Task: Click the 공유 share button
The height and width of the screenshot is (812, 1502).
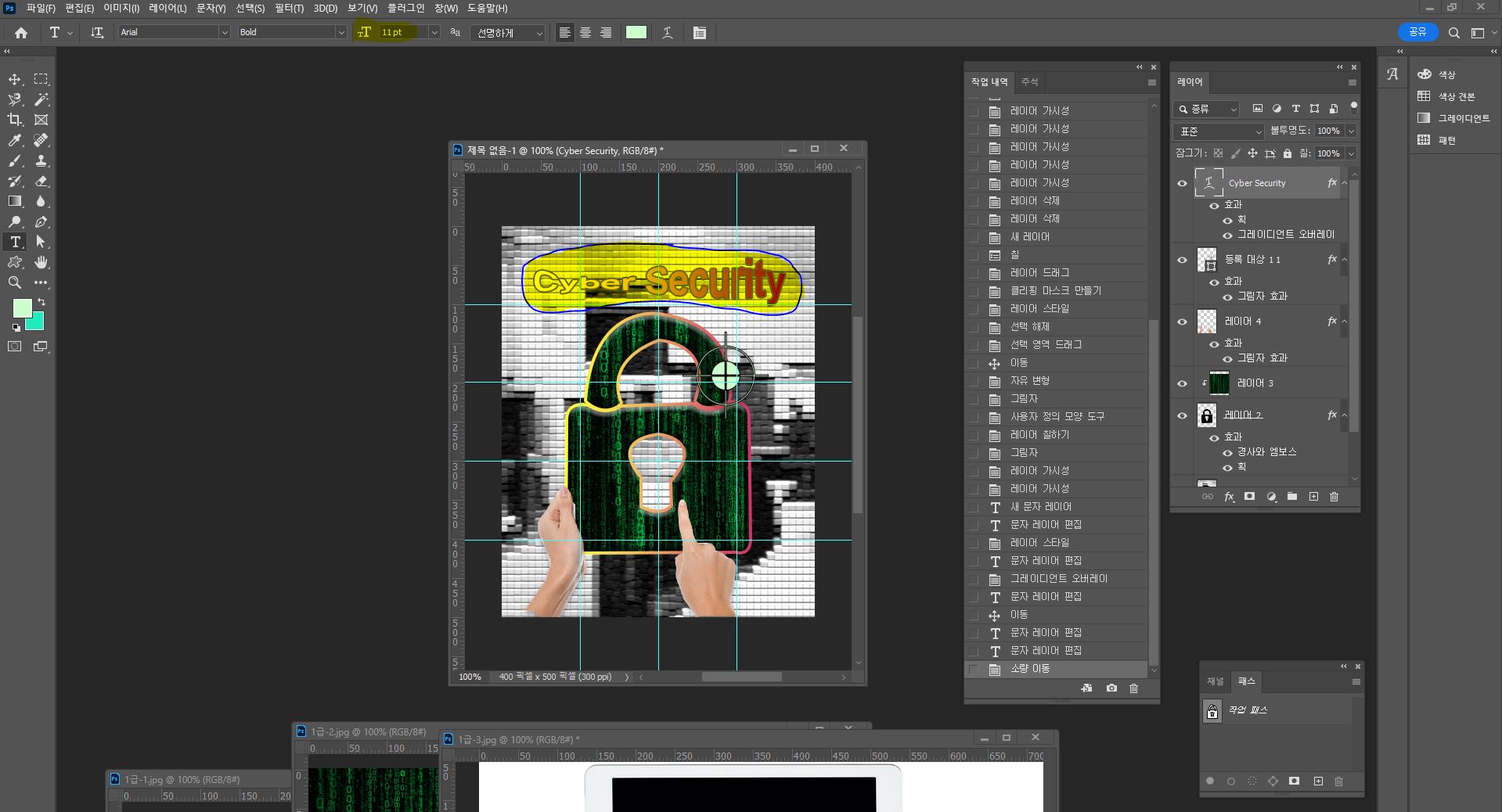Action: click(1417, 32)
